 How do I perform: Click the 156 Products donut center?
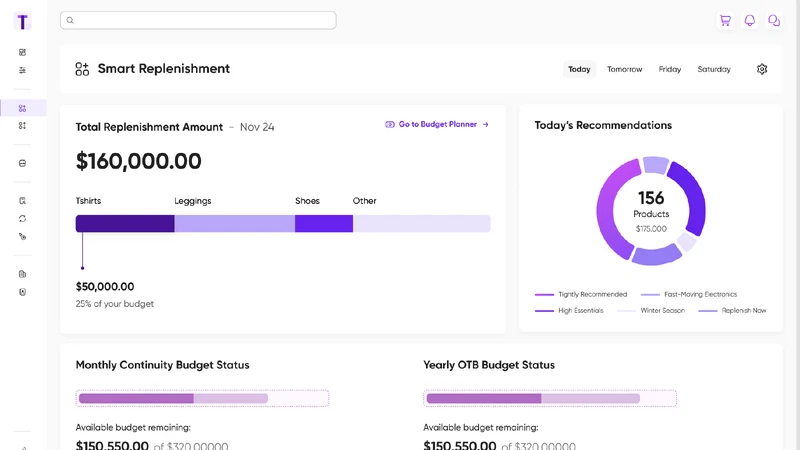pyautogui.click(x=651, y=210)
